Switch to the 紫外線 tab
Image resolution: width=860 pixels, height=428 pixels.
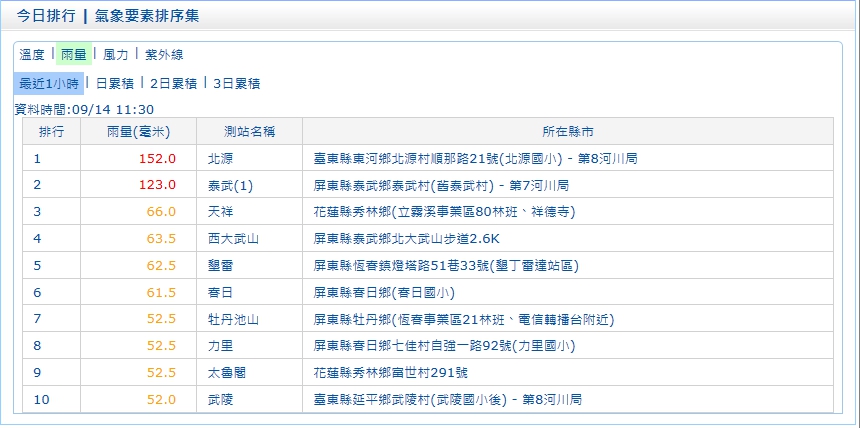tap(163, 55)
